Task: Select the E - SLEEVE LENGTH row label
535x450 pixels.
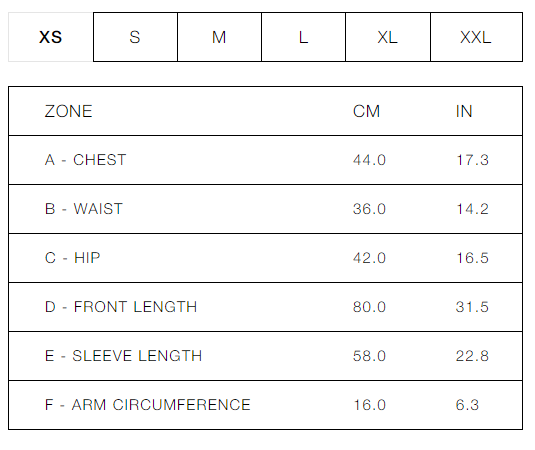Action: pyautogui.click(x=123, y=356)
